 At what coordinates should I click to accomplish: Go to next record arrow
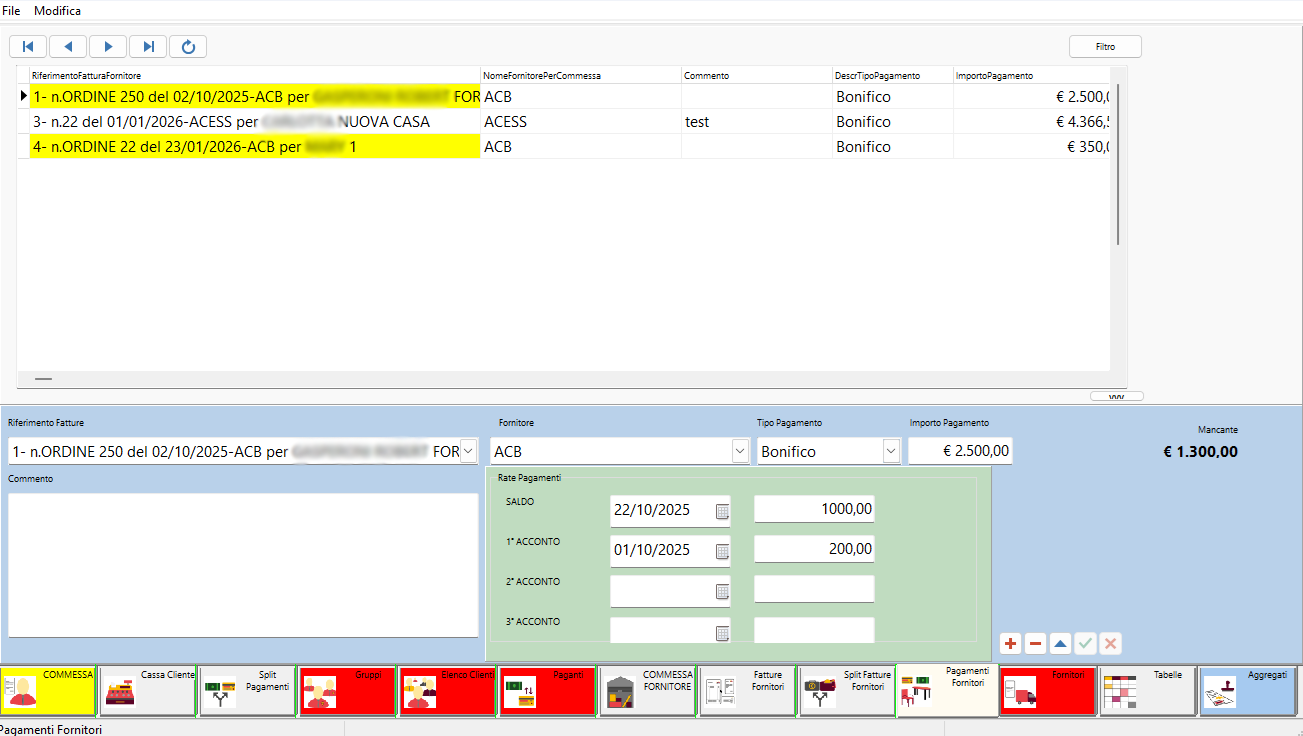(x=108, y=46)
